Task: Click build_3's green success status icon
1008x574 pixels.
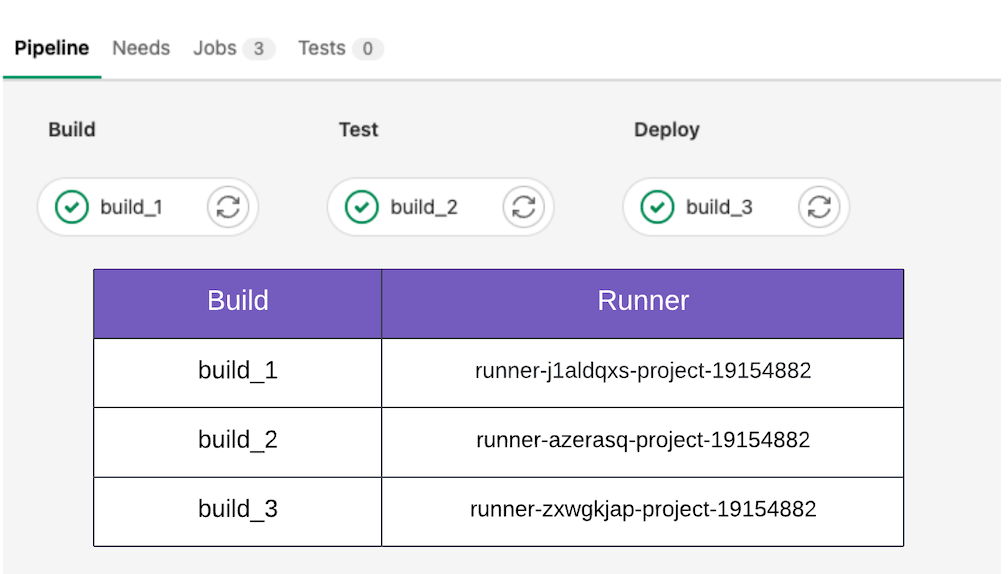Action: (657, 207)
